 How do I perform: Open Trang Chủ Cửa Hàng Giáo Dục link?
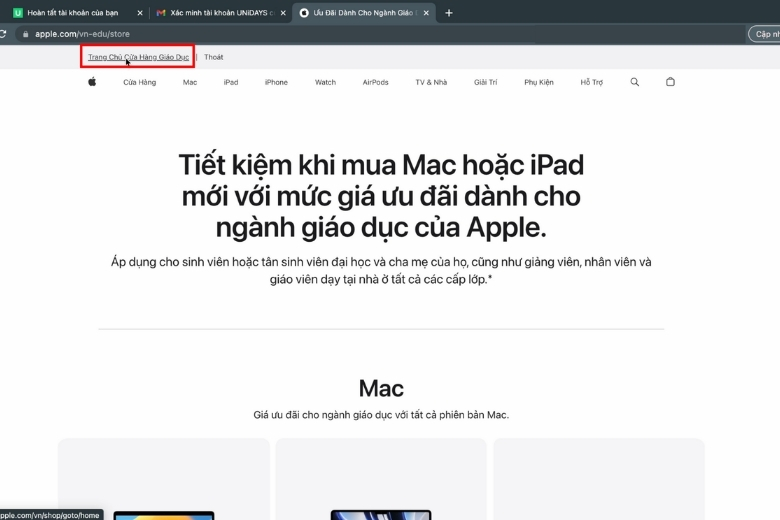point(138,57)
